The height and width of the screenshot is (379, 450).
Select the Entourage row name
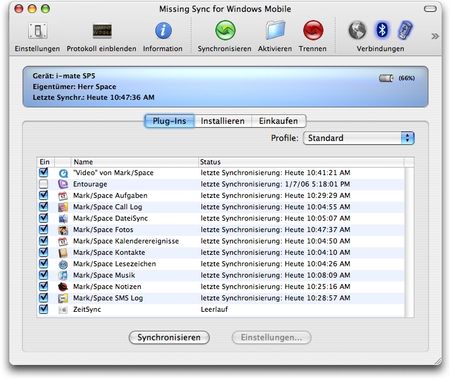pyautogui.click(x=90, y=184)
